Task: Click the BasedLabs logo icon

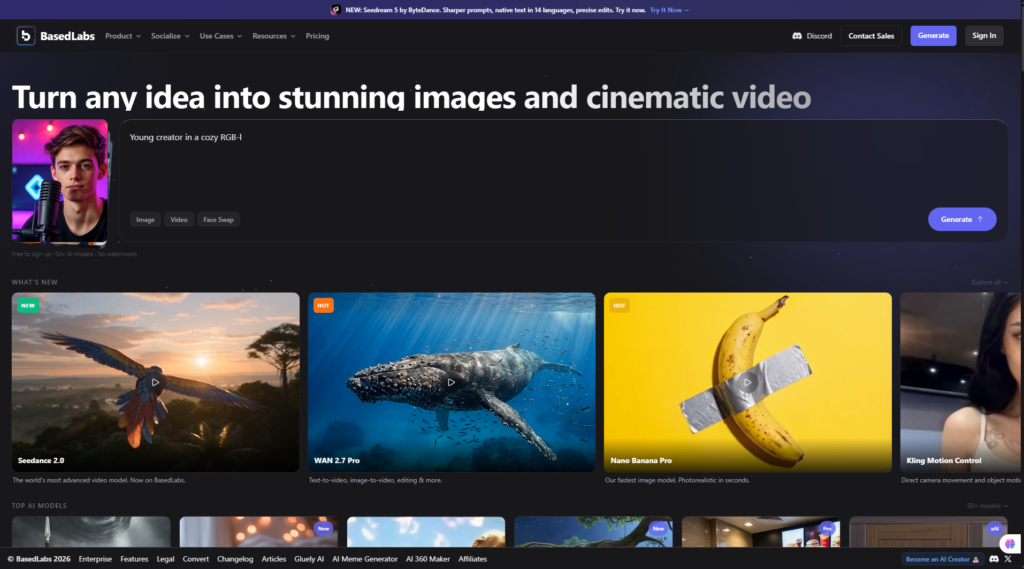Action: click(x=25, y=36)
